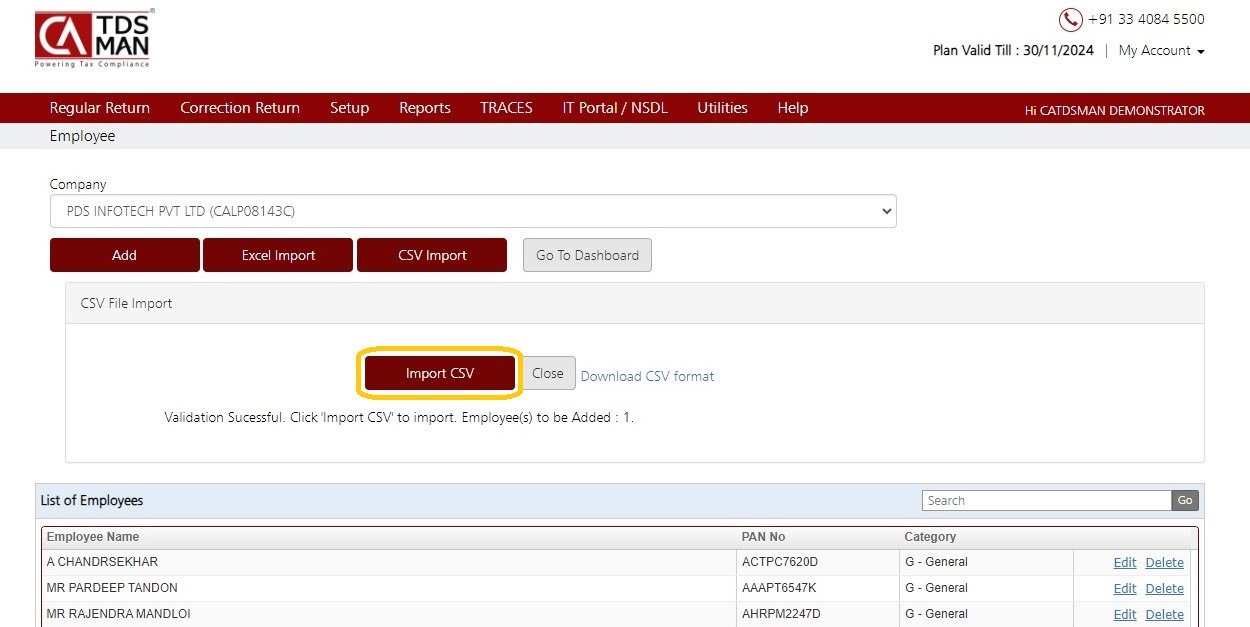Click the Add employee button
1250x627 pixels.
(125, 255)
